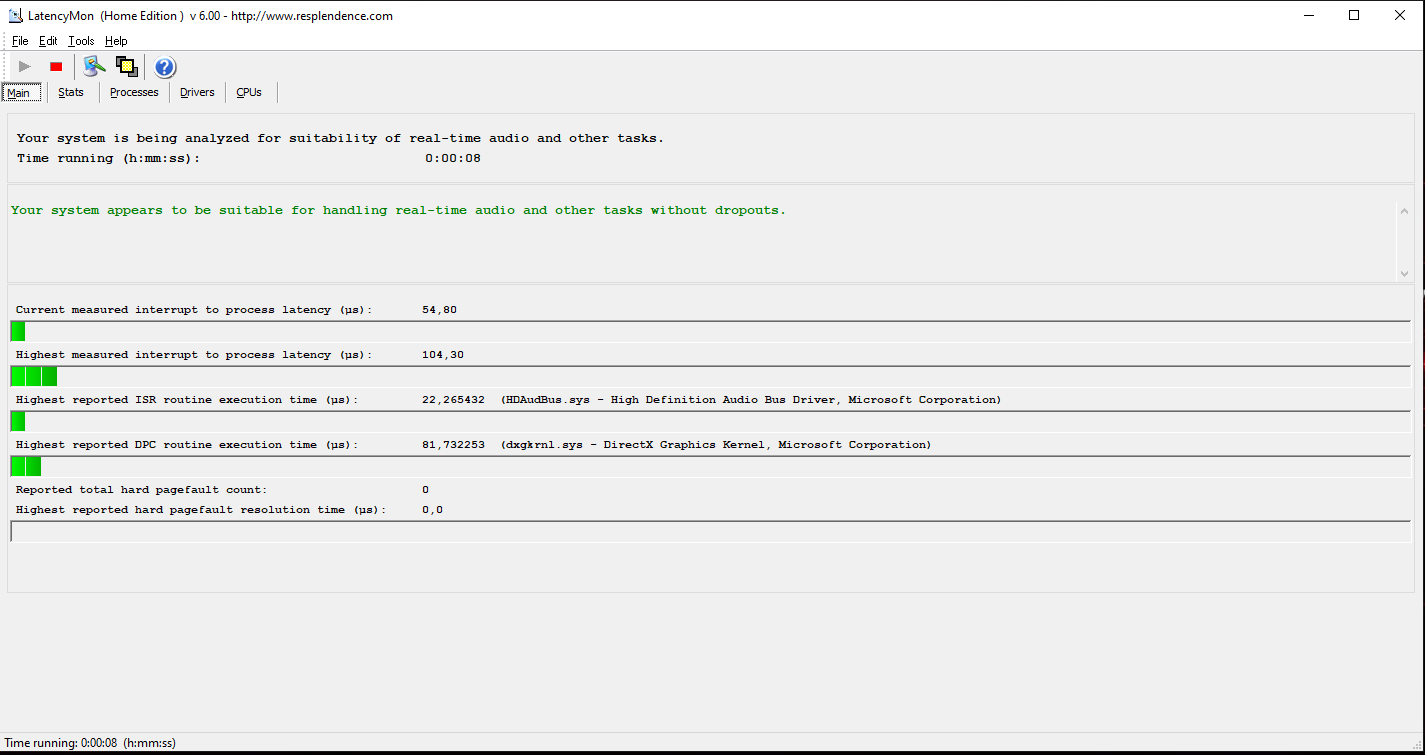Switch to the Main tab

(21, 93)
